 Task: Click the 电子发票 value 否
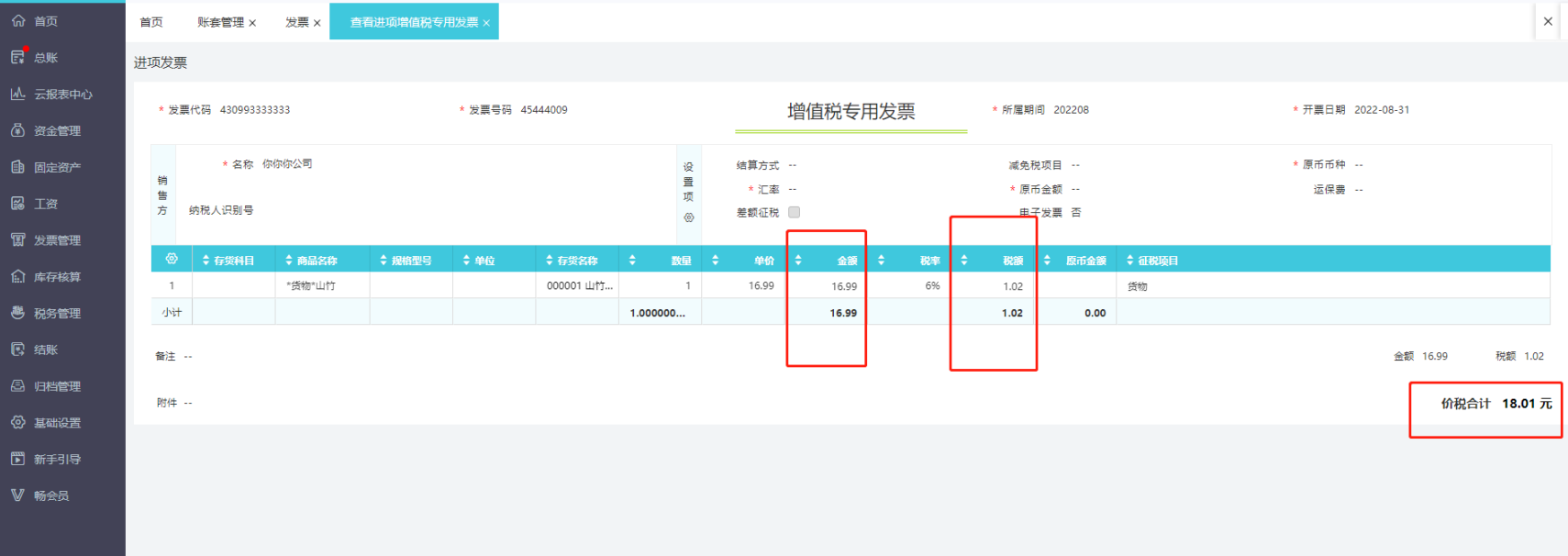pyautogui.click(x=1076, y=212)
